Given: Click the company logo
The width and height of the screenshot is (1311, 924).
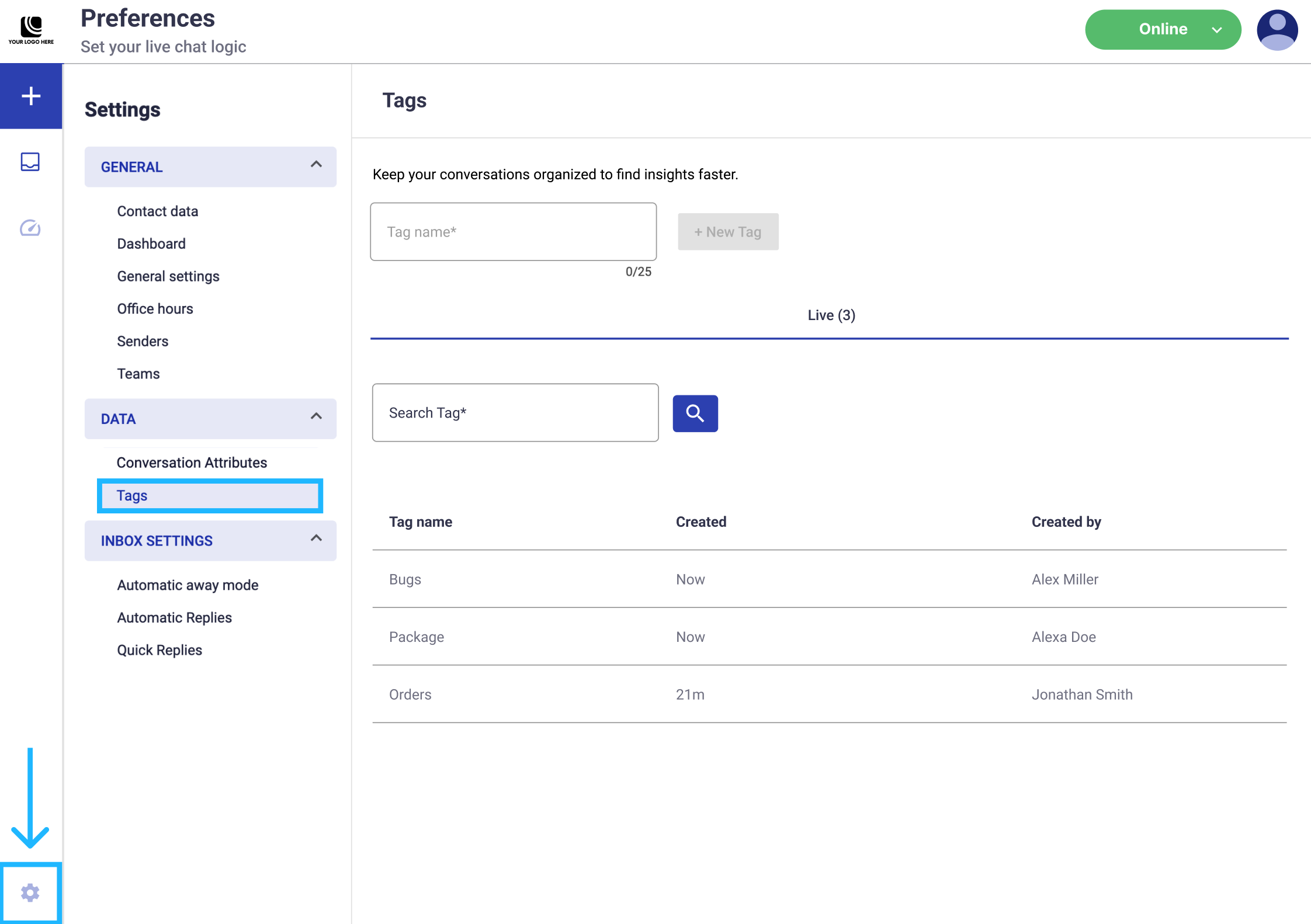Looking at the screenshot, I should pyautogui.click(x=31, y=30).
